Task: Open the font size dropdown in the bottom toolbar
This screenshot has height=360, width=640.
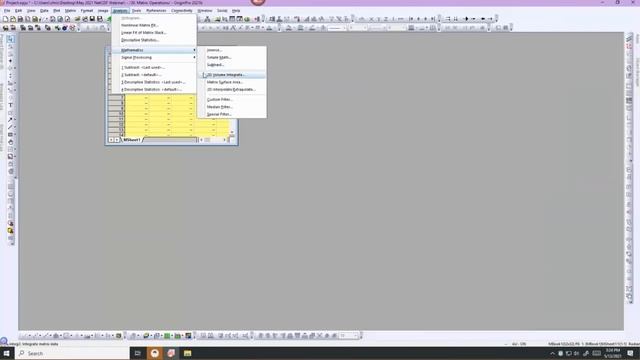Action: pyautogui.click(x=349, y=336)
